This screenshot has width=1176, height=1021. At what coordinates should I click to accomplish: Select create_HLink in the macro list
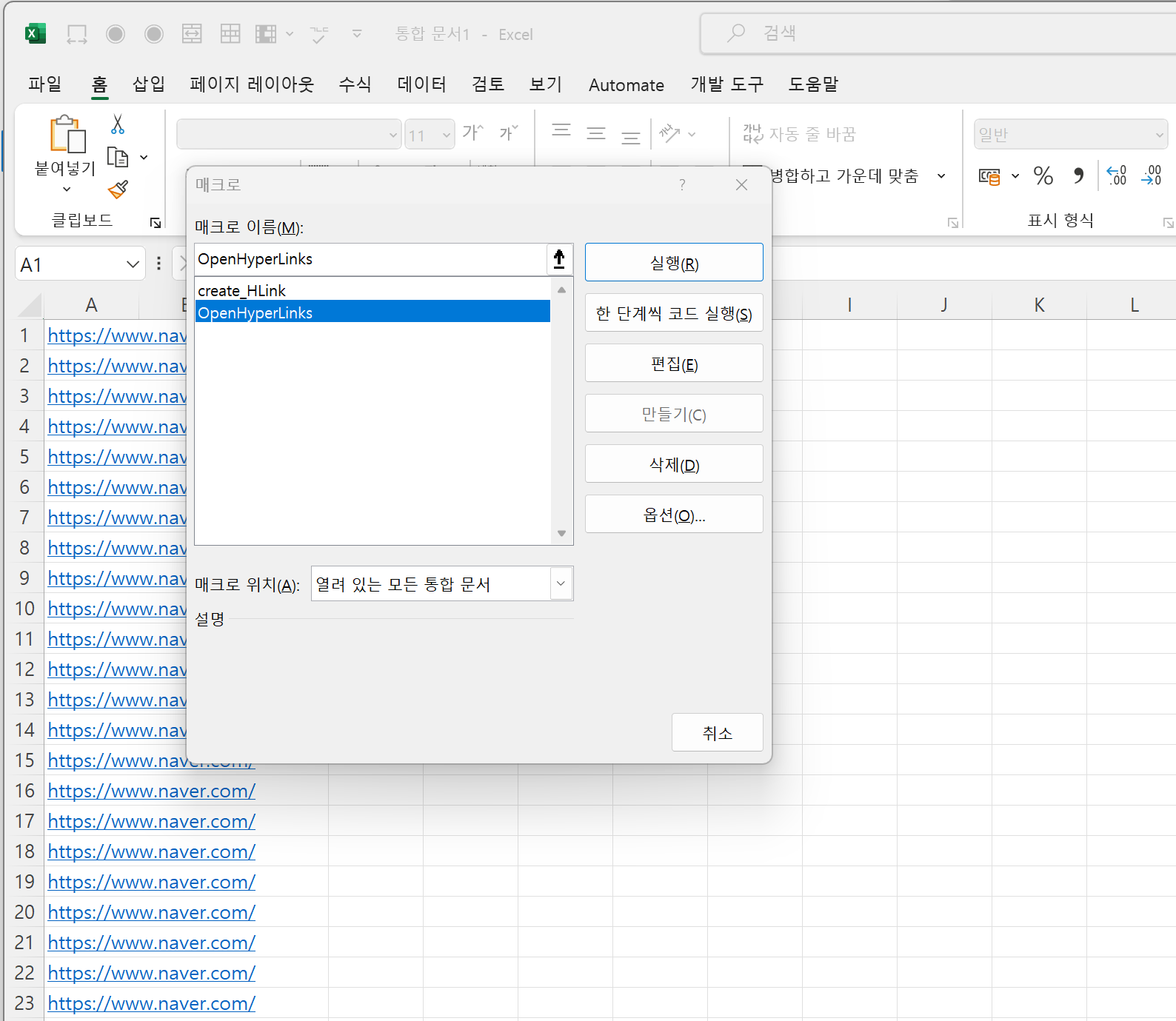tap(372, 290)
